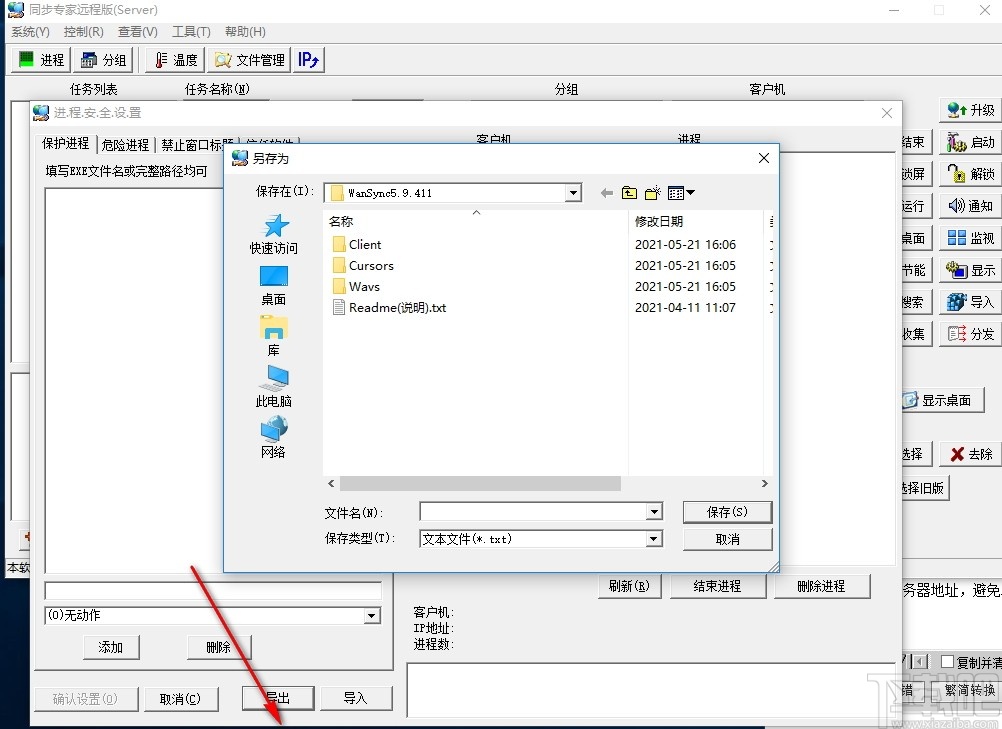
Task: Open 帮助(H) menu
Action: [245, 32]
